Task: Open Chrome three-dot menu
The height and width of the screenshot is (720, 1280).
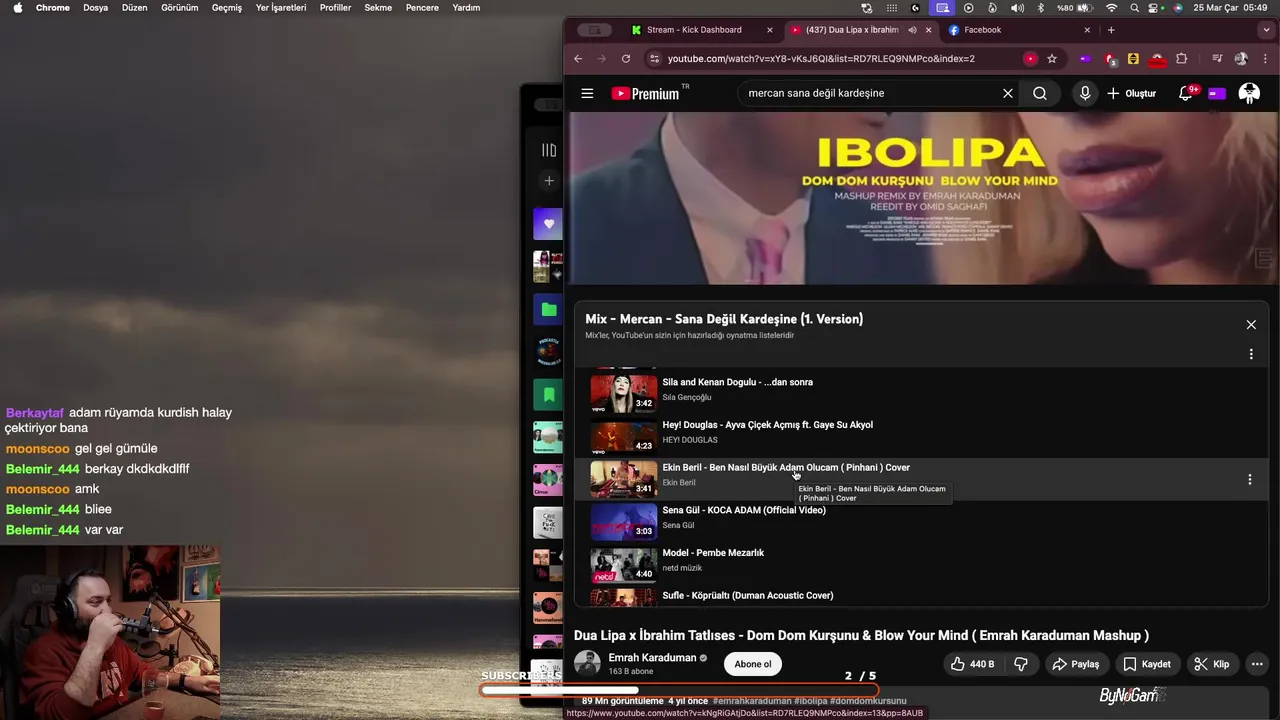Action: pyautogui.click(x=1266, y=58)
